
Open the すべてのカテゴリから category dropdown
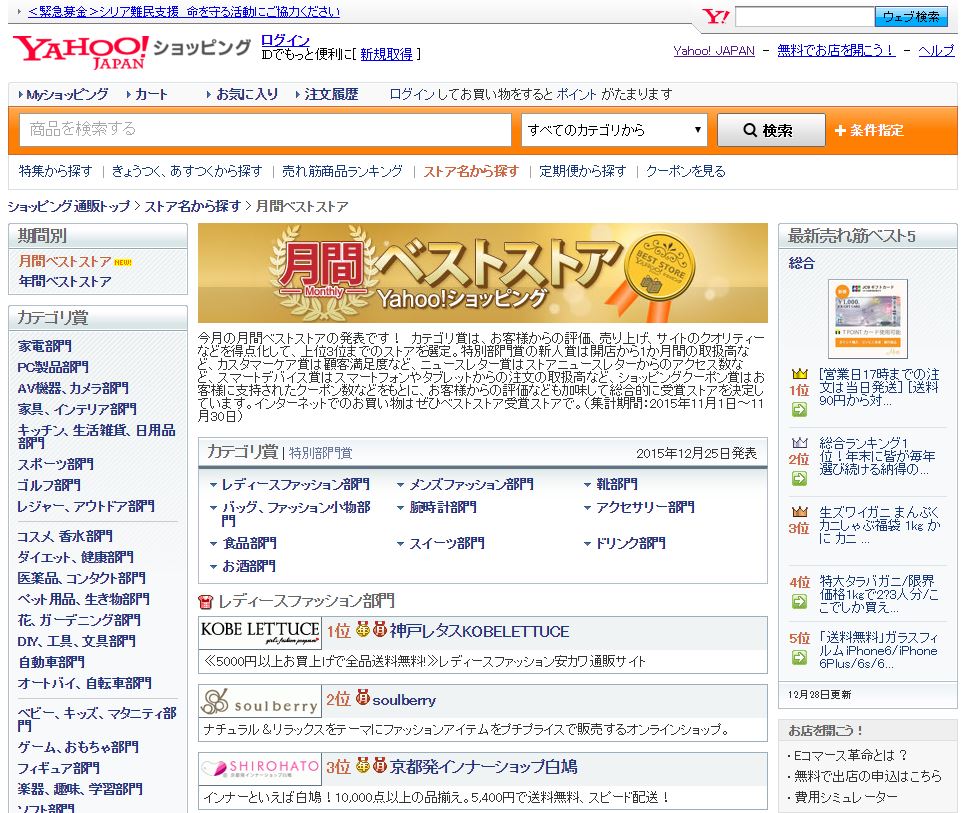(x=614, y=130)
